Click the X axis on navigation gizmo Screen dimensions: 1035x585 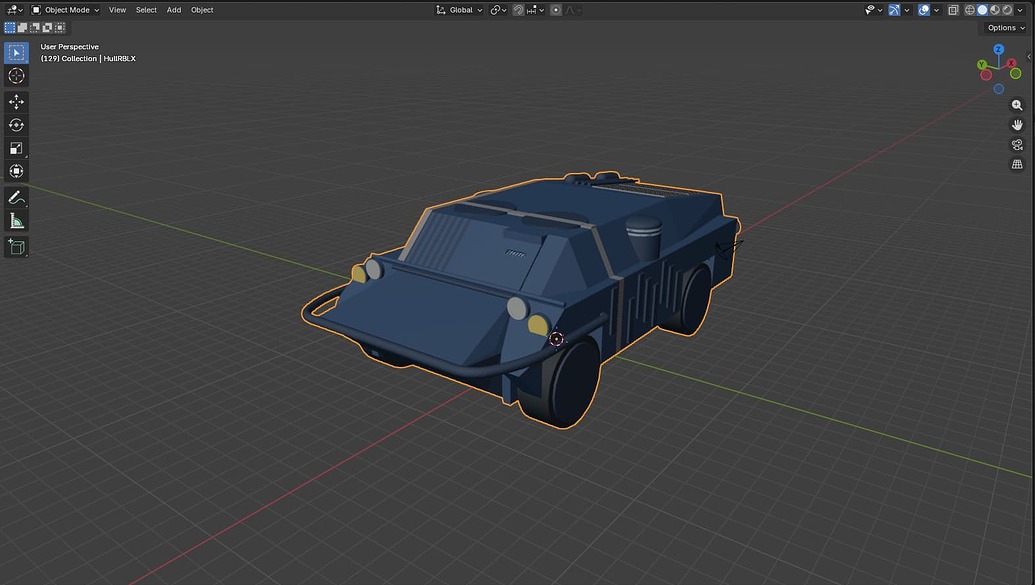[x=1011, y=63]
